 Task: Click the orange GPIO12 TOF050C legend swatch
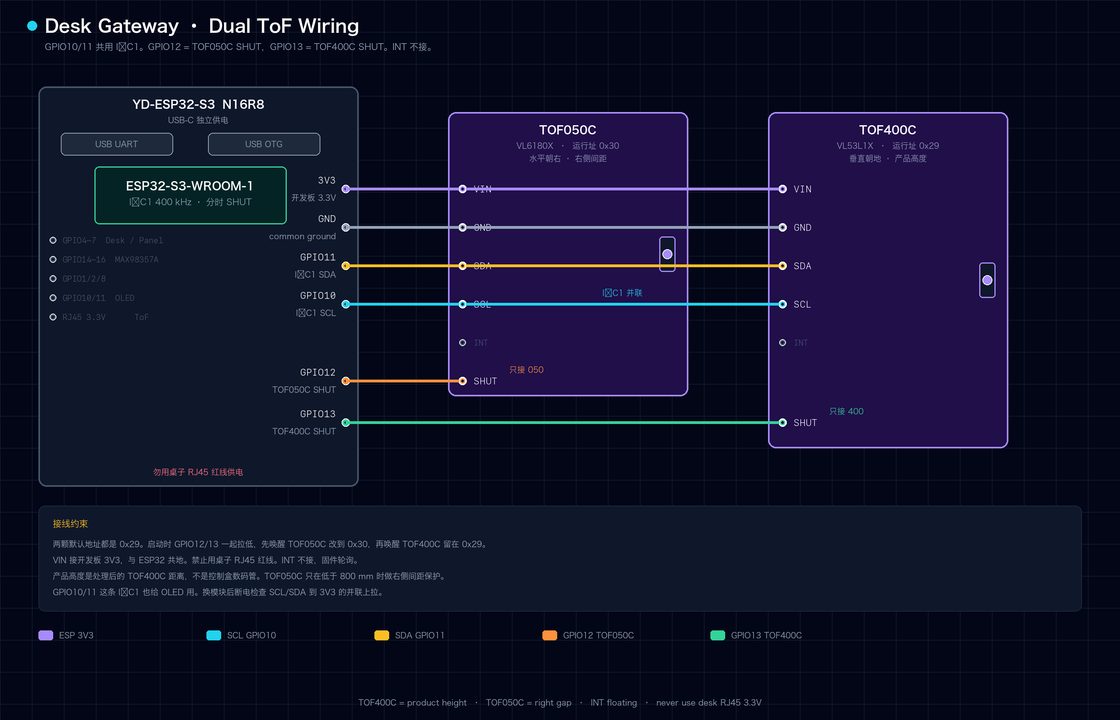point(549,635)
